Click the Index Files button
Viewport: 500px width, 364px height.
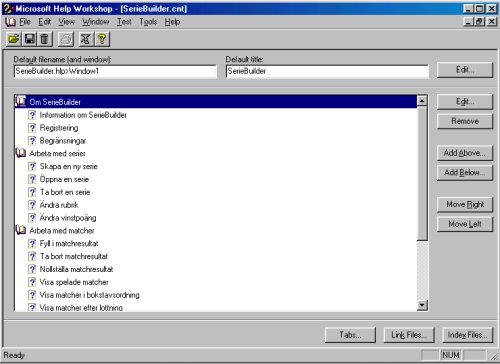tap(468, 335)
